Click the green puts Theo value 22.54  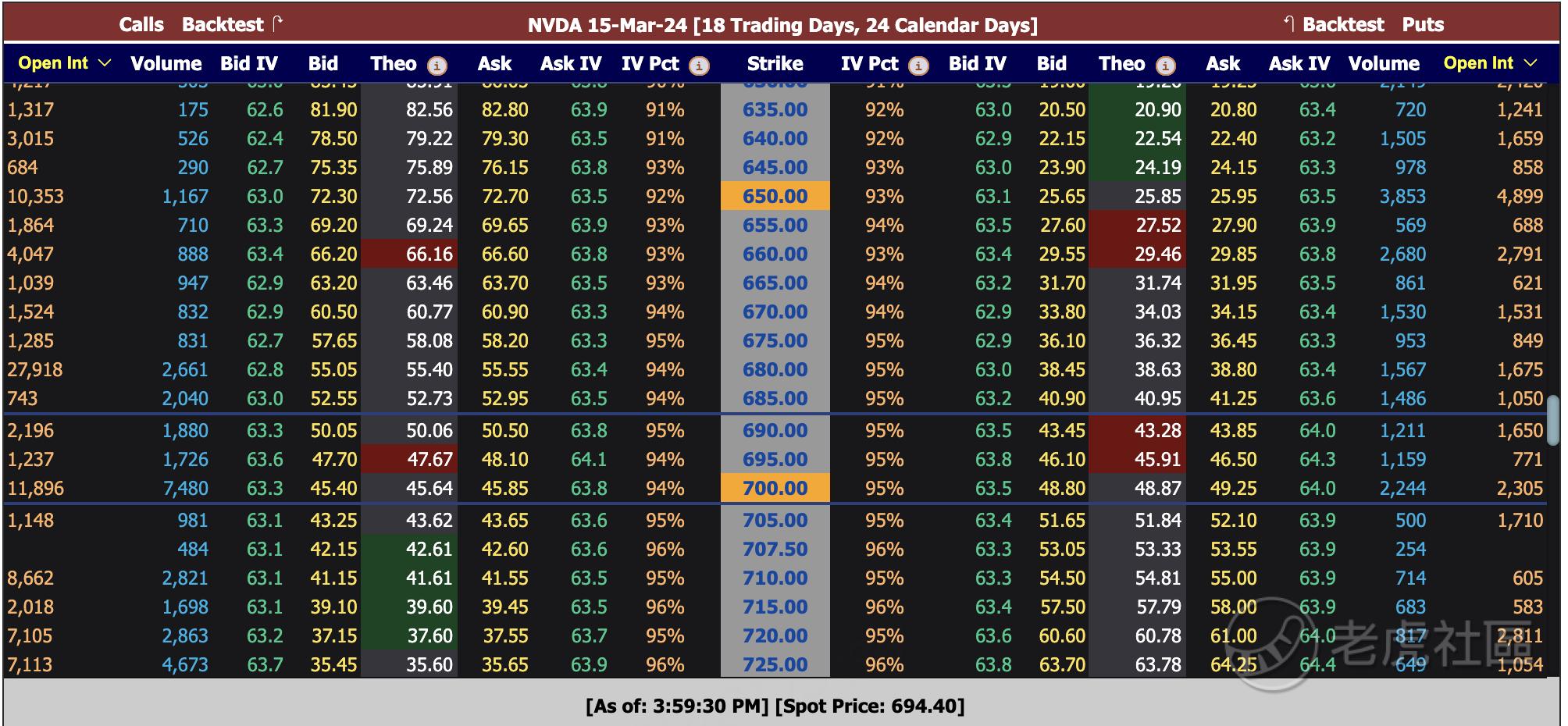point(1138,139)
